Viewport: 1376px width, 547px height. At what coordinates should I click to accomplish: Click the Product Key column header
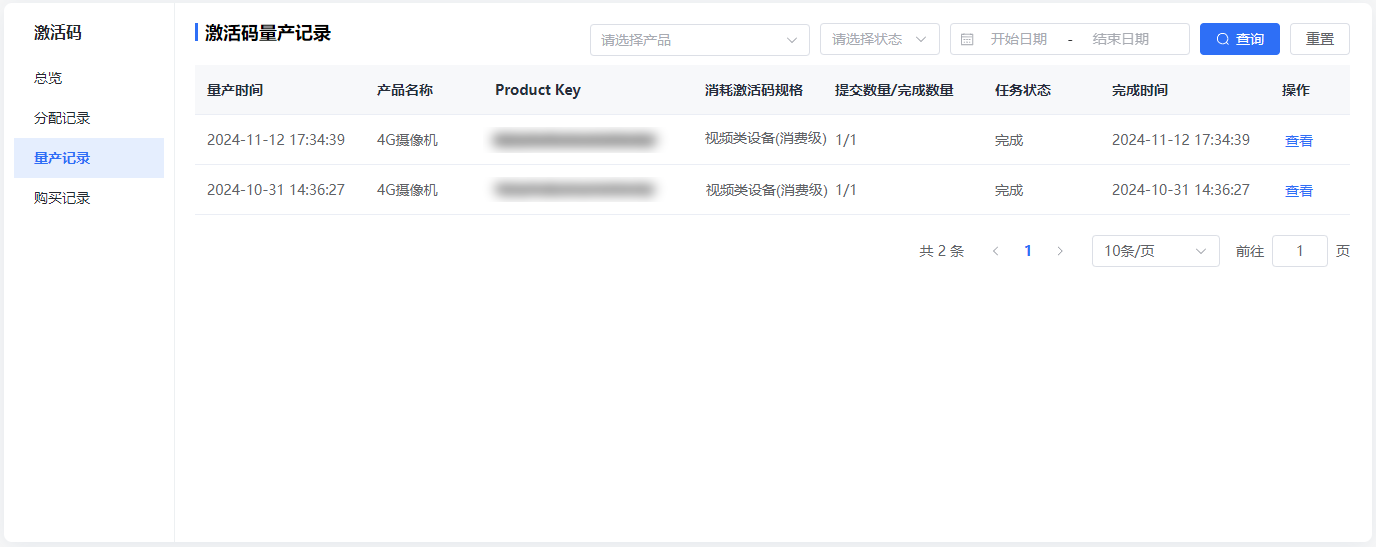[538, 90]
